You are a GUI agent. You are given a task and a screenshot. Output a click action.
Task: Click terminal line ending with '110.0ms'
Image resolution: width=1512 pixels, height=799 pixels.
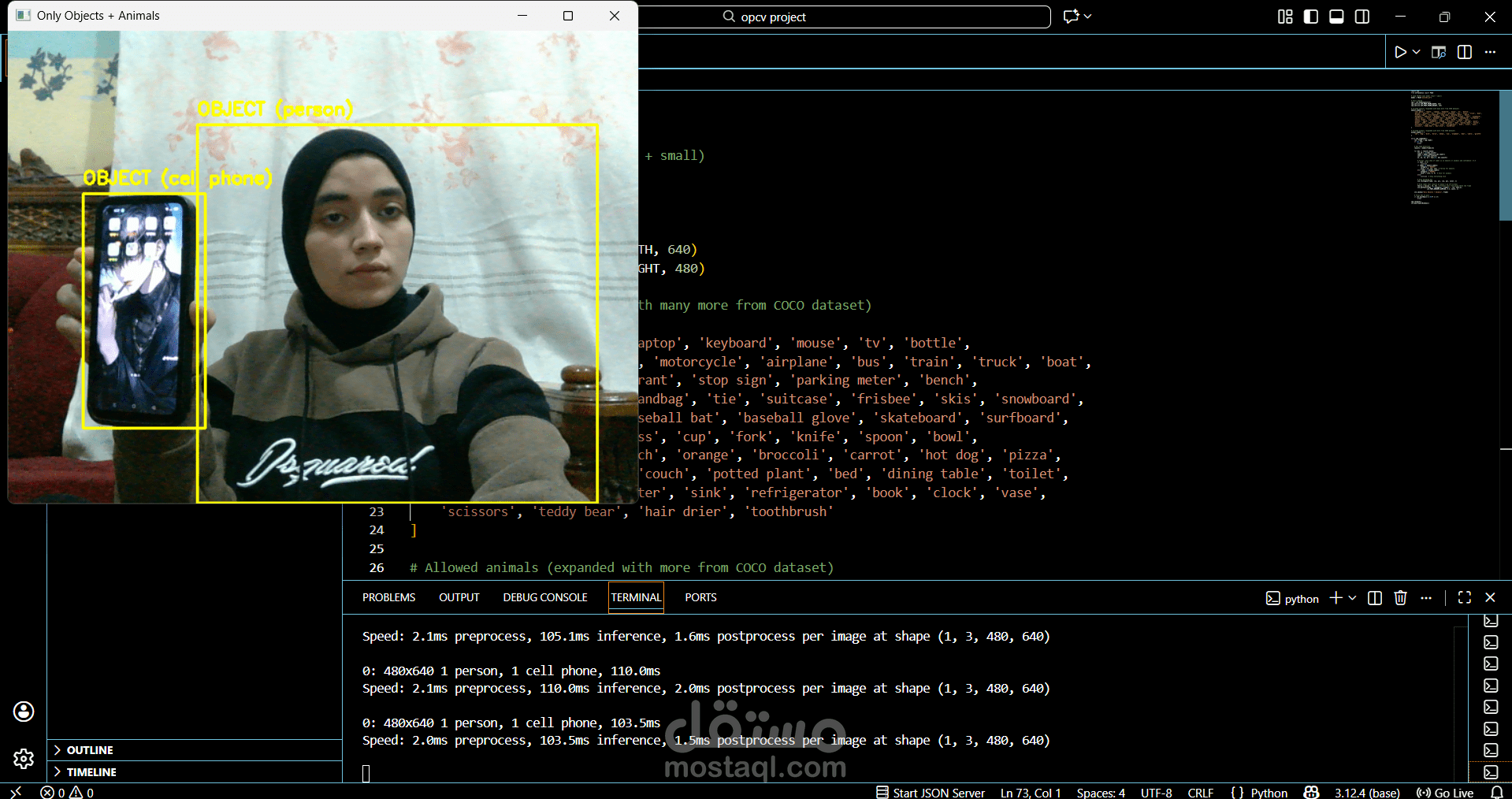pyautogui.click(x=511, y=671)
